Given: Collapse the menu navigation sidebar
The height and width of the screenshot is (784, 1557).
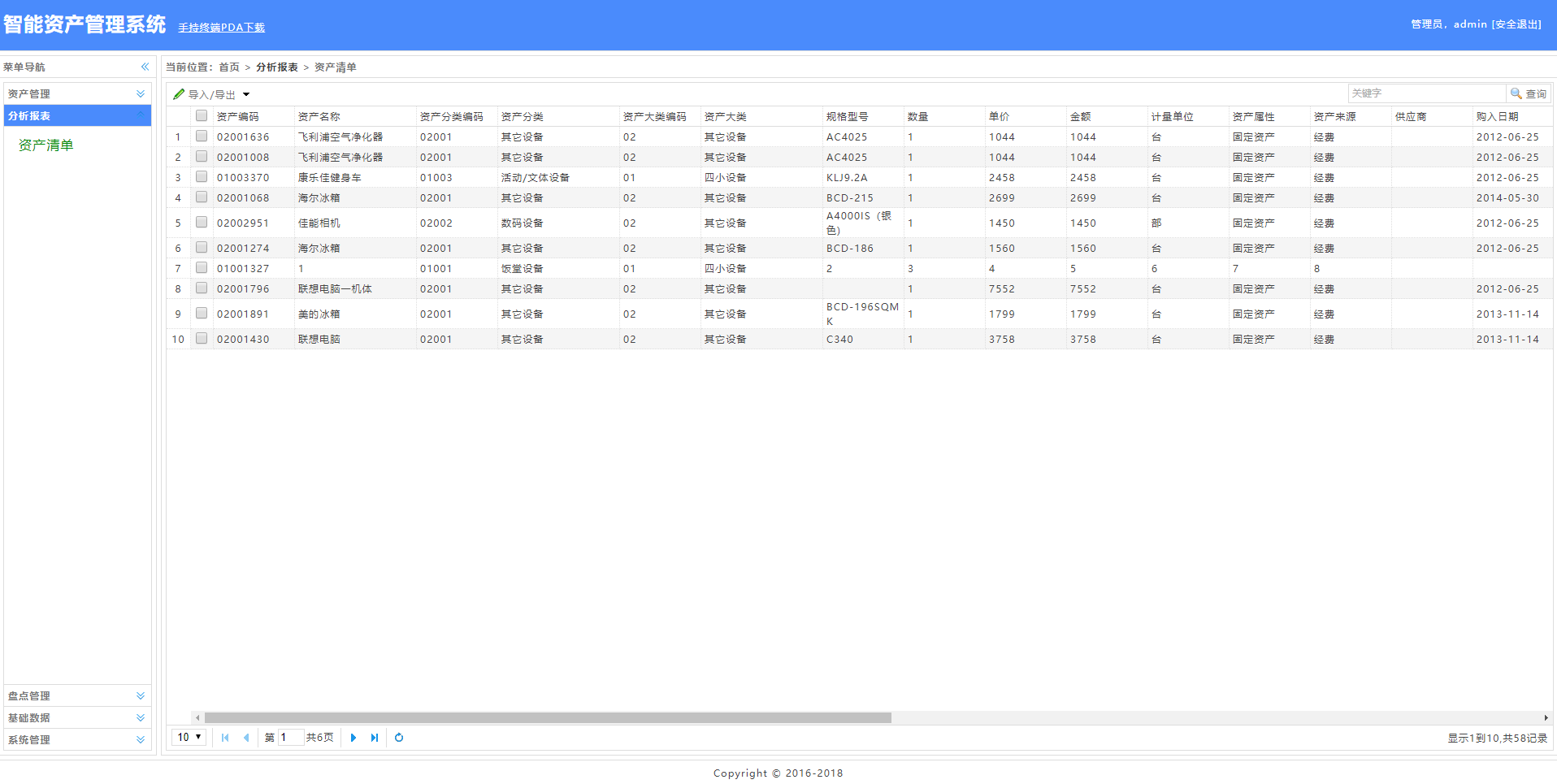Looking at the screenshot, I should pyautogui.click(x=145, y=67).
